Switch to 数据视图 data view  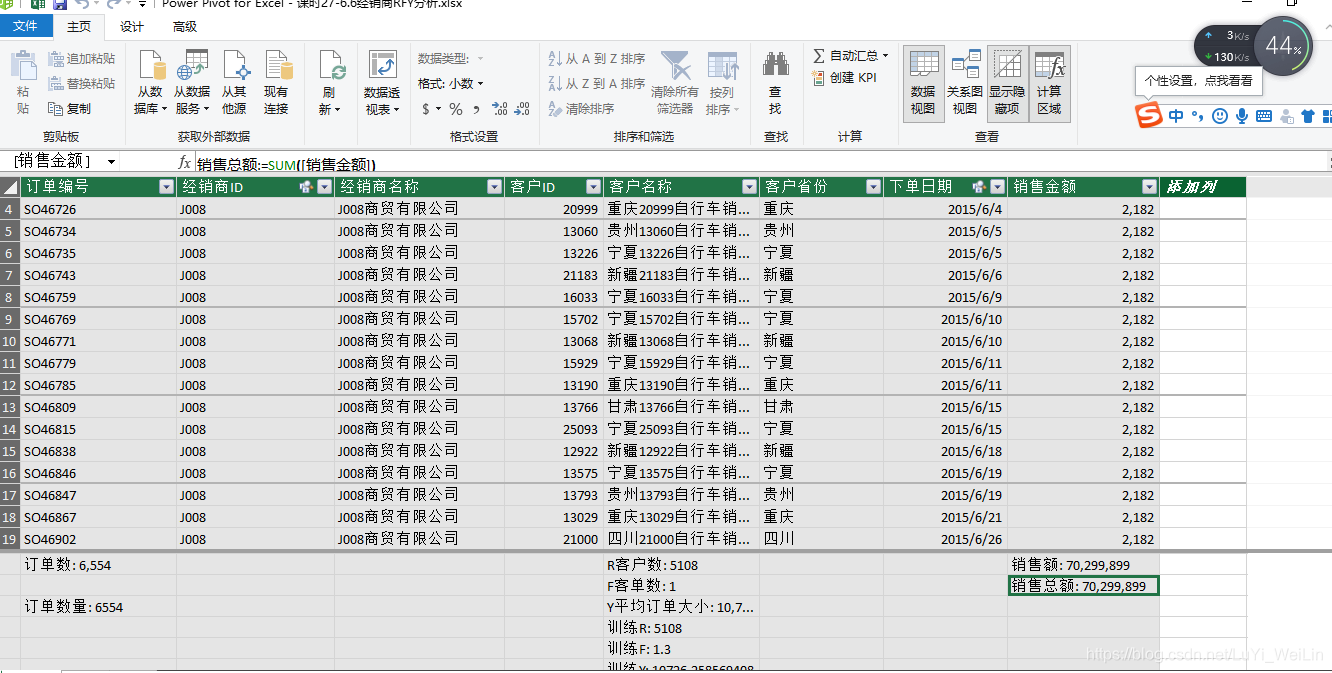(923, 84)
